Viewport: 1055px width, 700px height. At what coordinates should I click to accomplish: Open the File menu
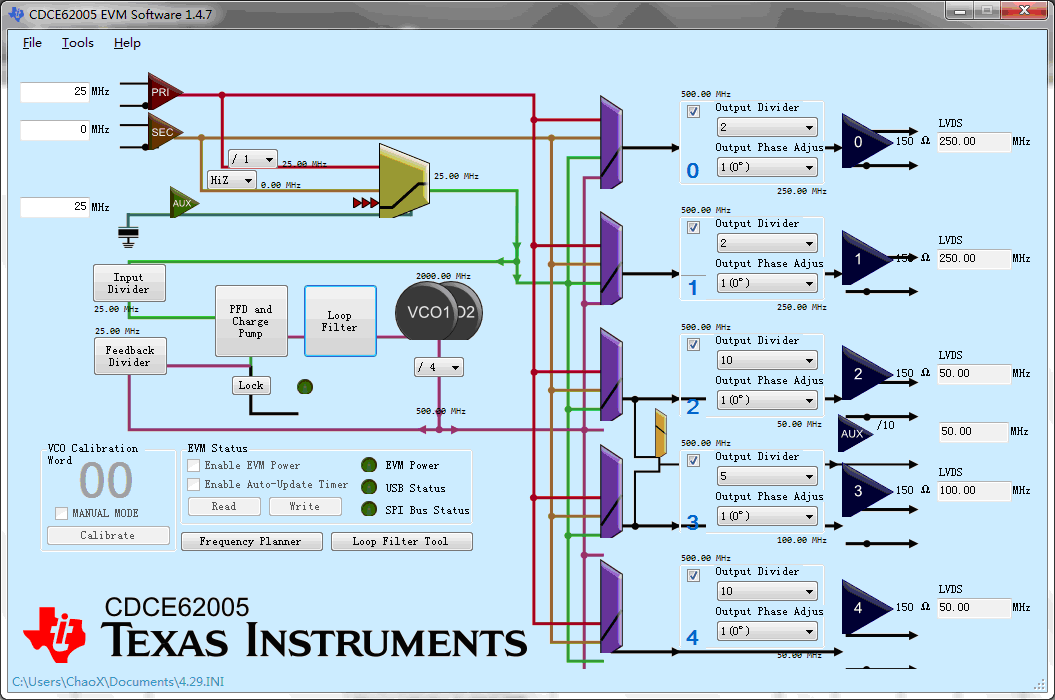[32, 42]
